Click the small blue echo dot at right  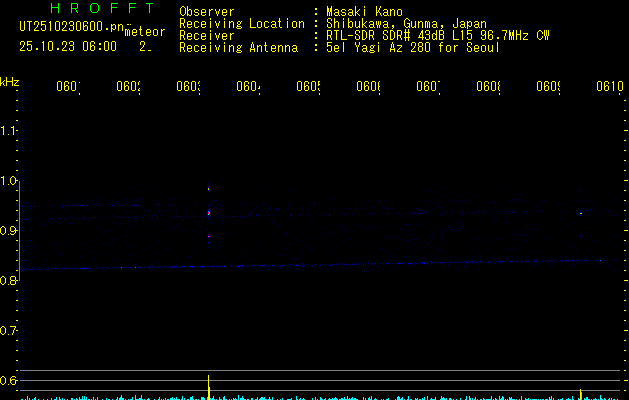[x=580, y=212]
